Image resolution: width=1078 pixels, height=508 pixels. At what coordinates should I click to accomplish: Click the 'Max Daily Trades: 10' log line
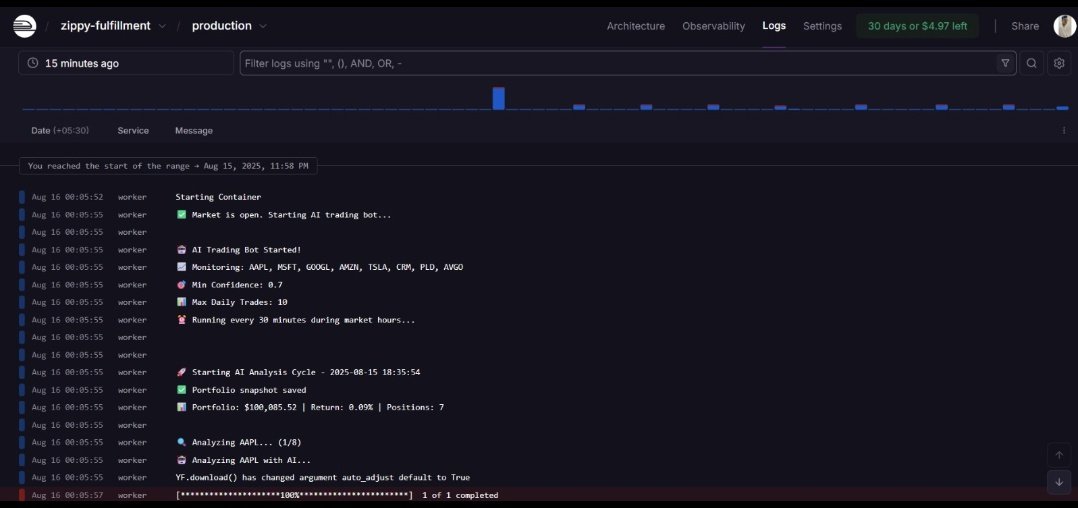(539, 302)
